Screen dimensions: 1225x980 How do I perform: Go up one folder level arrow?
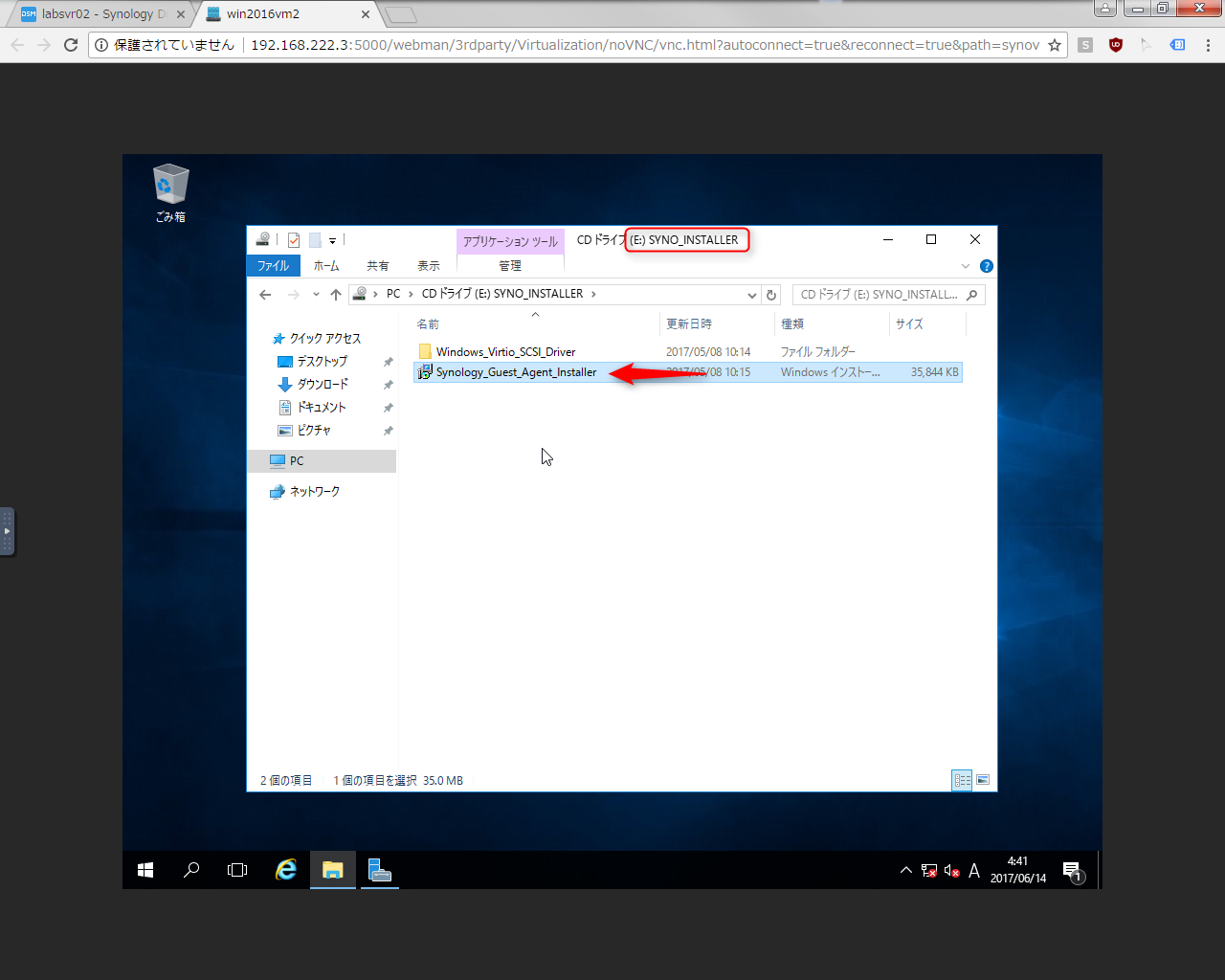[336, 295]
